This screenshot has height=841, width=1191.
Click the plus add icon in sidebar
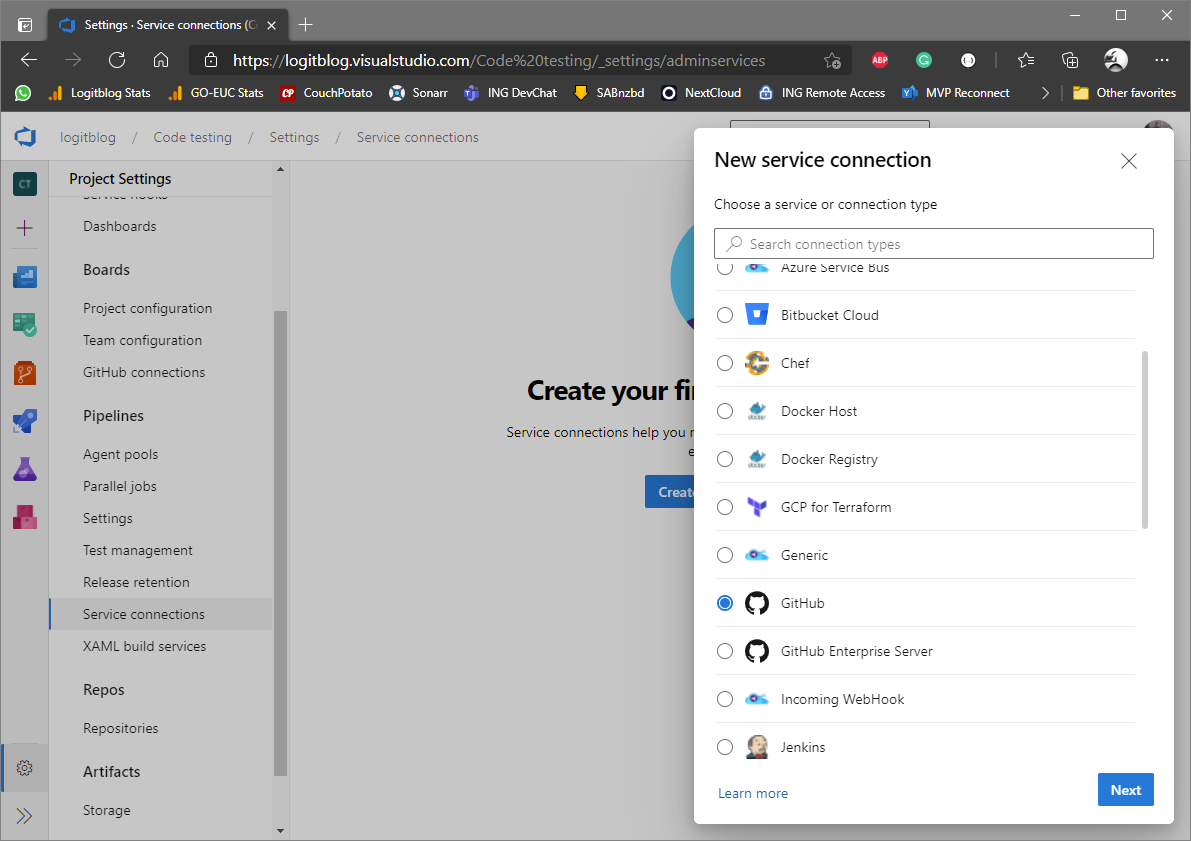[x=25, y=228]
